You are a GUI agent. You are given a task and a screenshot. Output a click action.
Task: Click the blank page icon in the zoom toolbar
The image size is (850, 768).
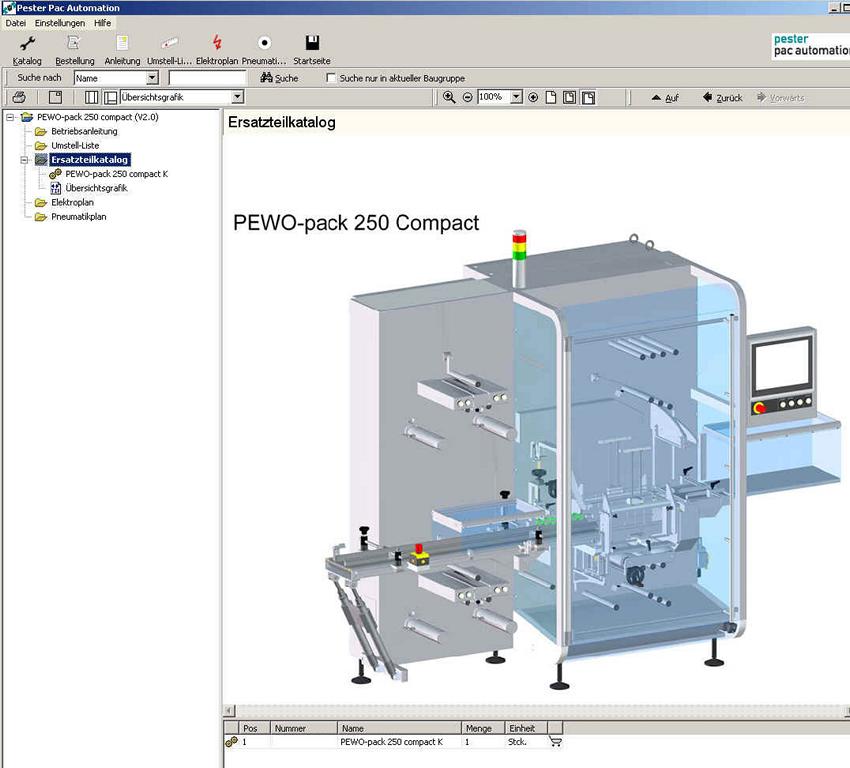(x=551, y=97)
